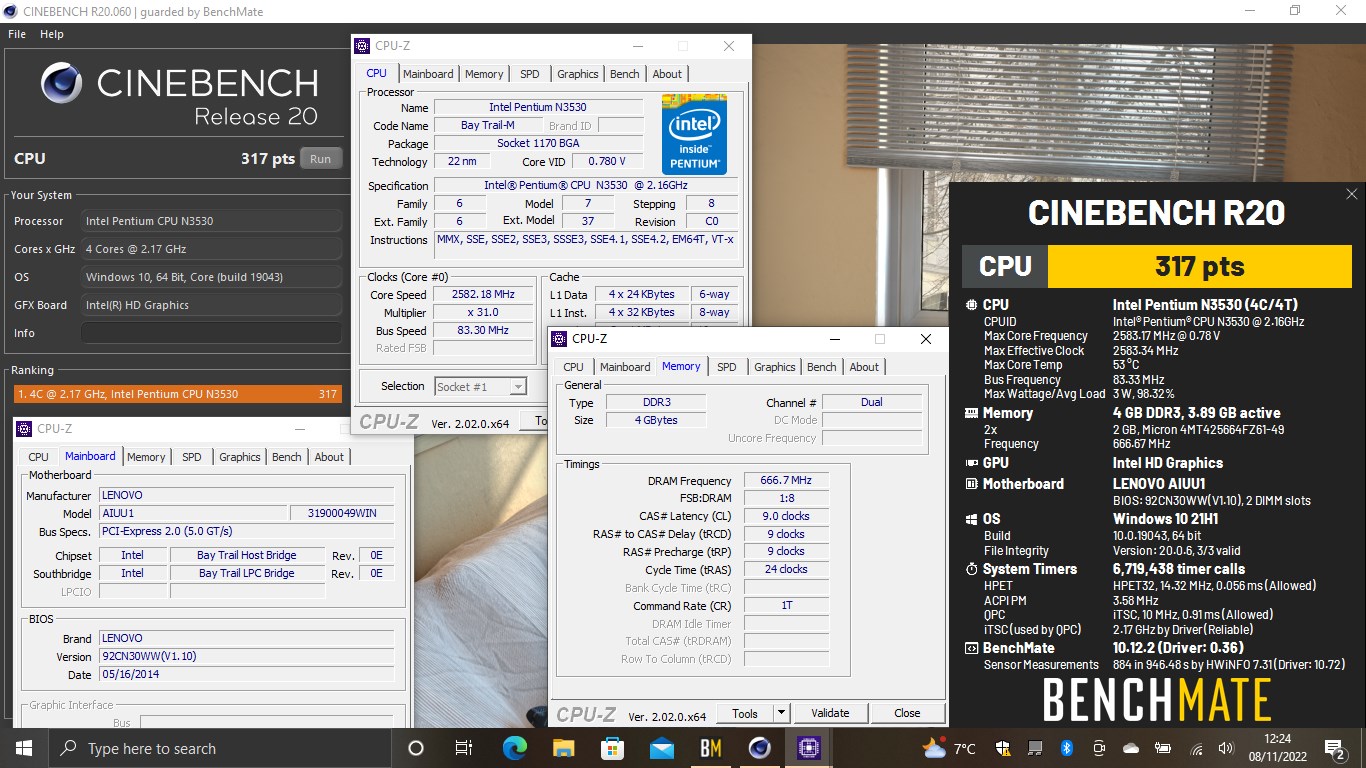The width and height of the screenshot is (1366, 768).
Task: Click DRAM Frequency value 666.7 MHz
Action: click(x=786, y=481)
